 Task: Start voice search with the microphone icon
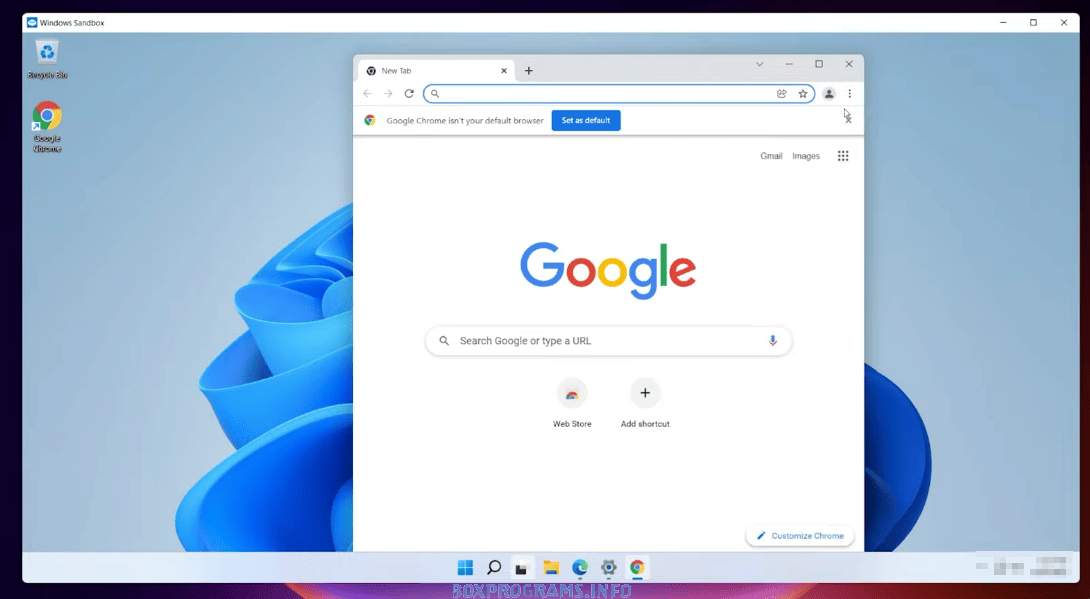point(772,341)
